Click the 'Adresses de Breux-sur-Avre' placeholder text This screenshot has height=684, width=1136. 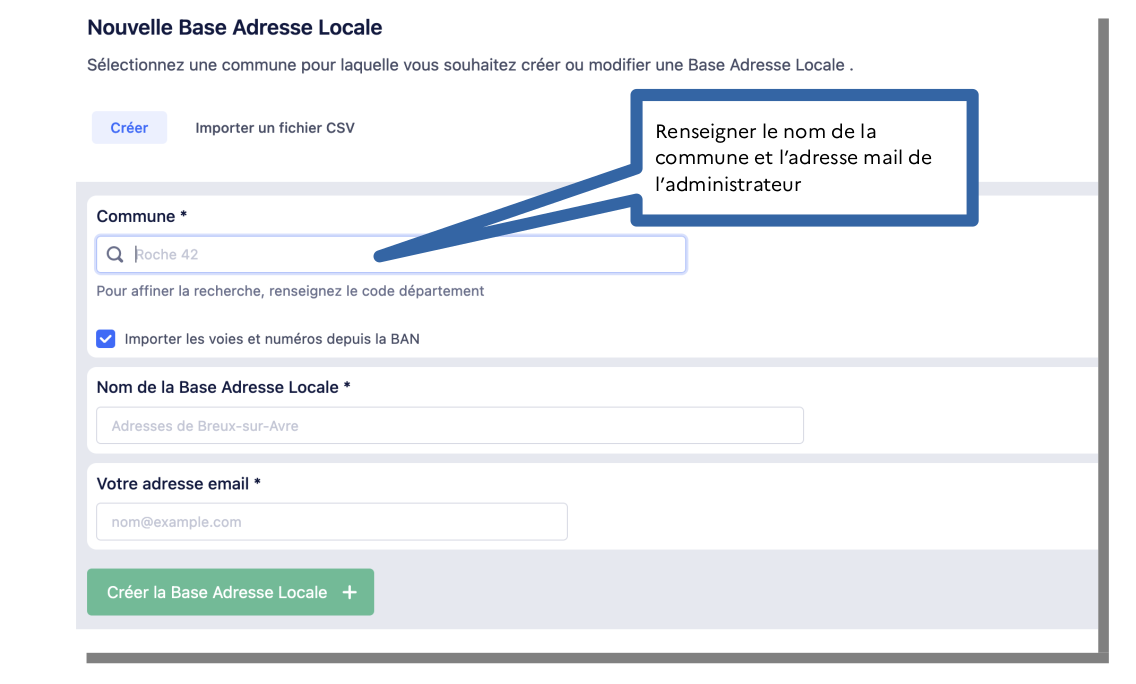tap(205, 426)
